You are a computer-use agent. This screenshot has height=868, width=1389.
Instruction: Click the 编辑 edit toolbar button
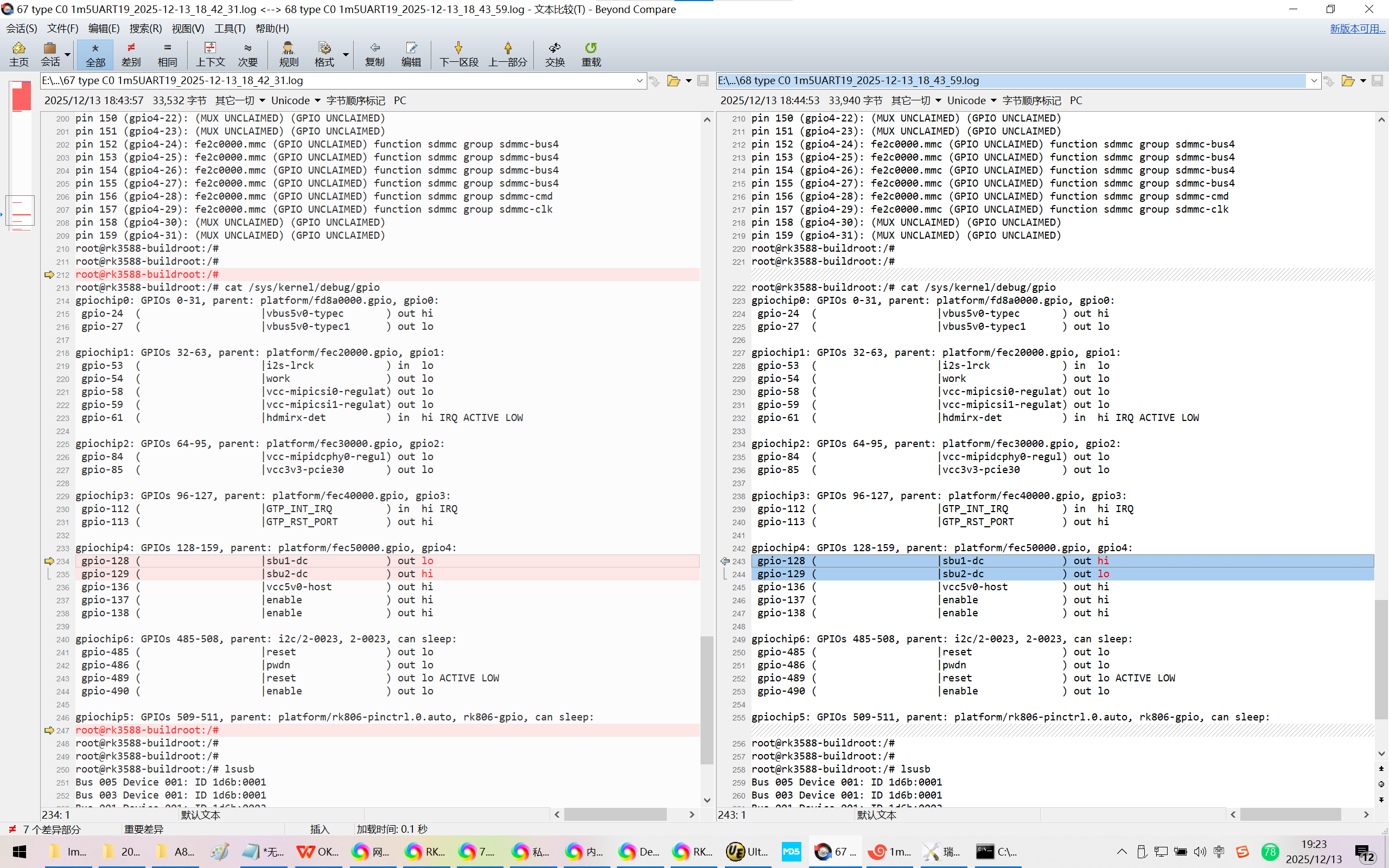[411, 54]
